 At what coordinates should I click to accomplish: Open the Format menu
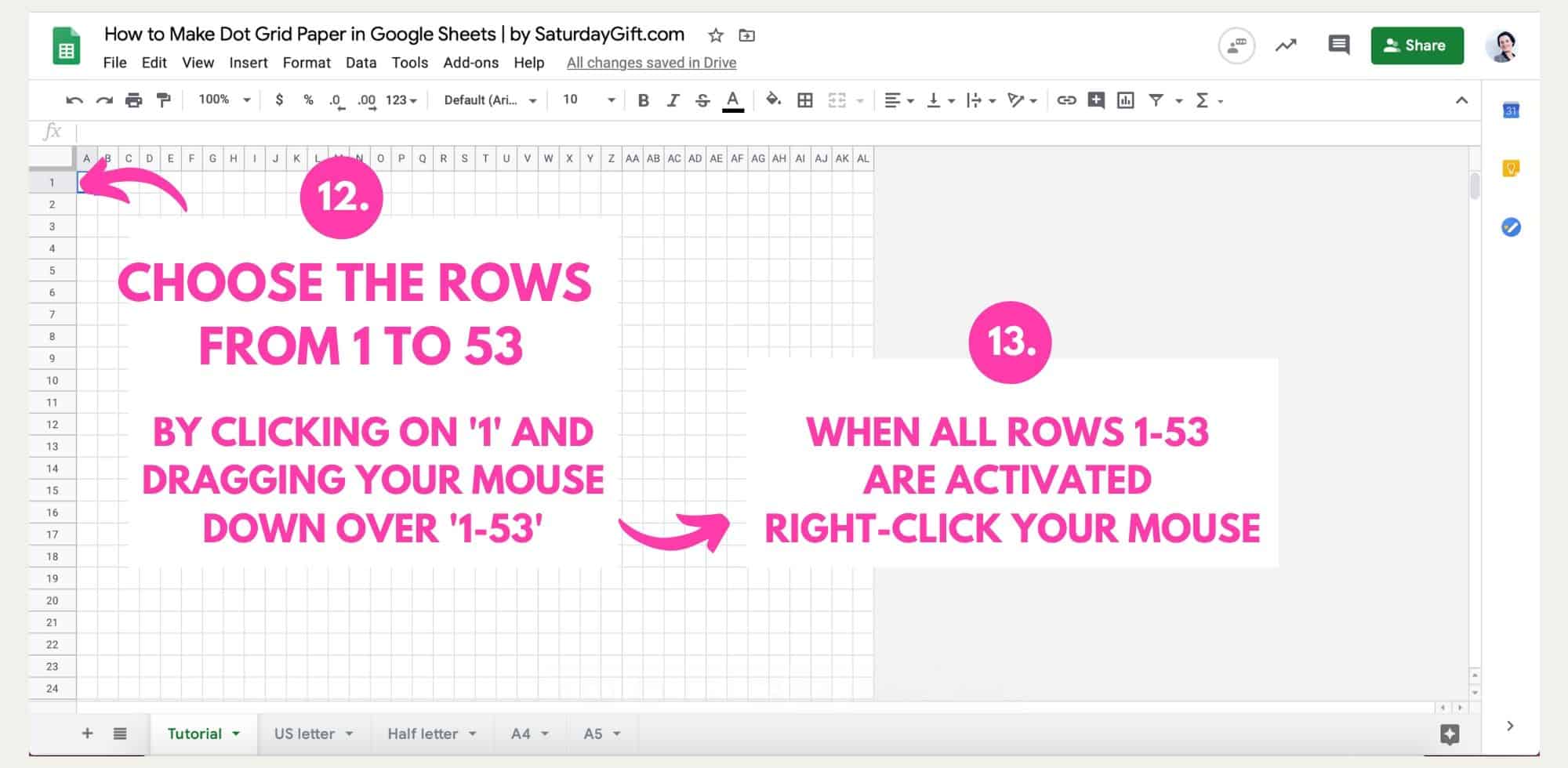[x=307, y=63]
